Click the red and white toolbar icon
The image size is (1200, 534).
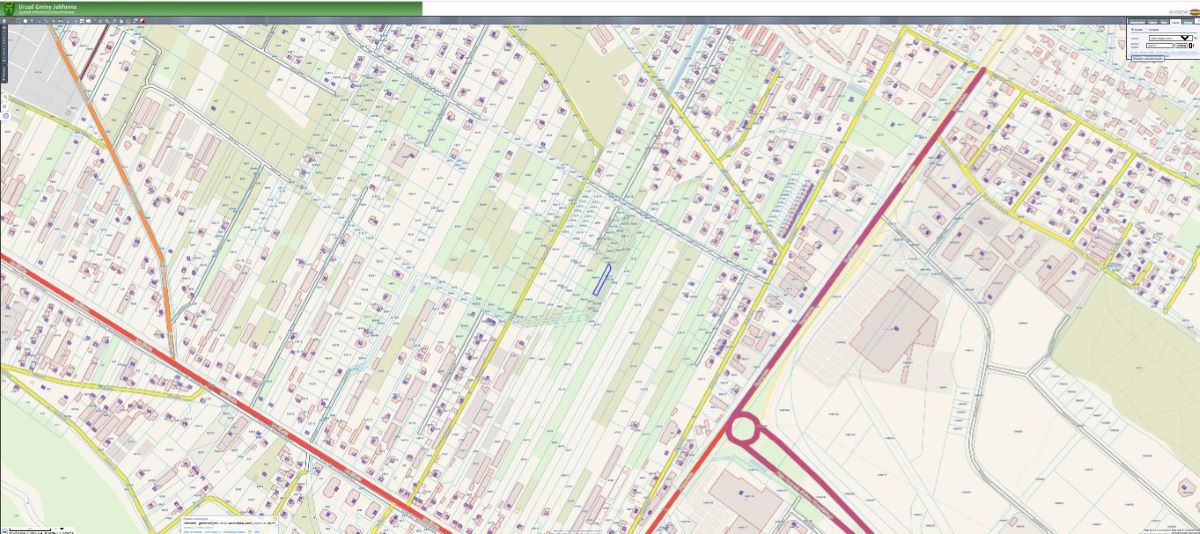click(142, 21)
